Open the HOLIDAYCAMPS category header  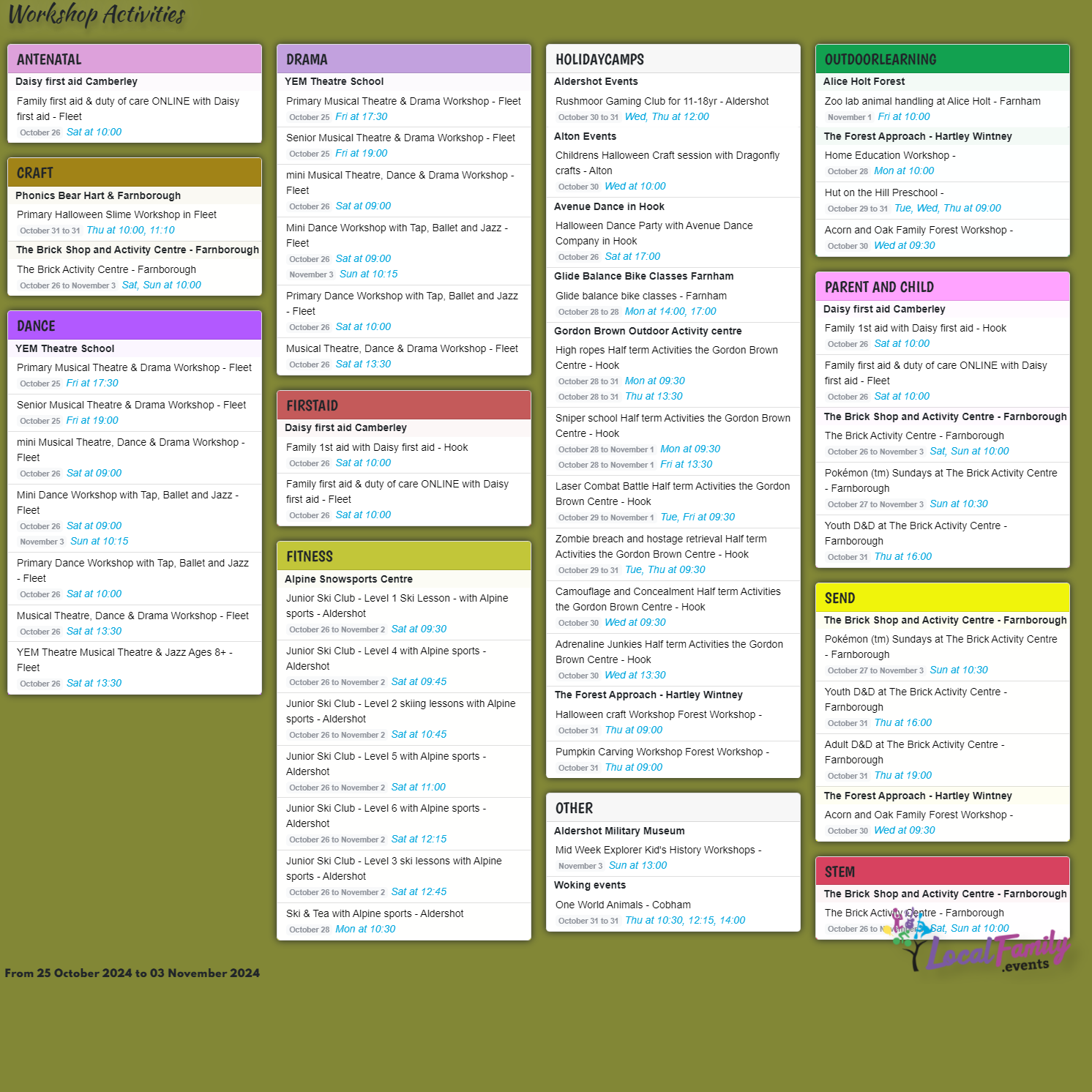pos(673,59)
